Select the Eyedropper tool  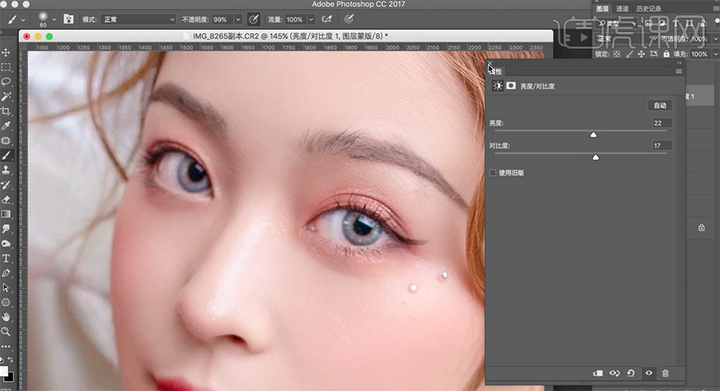point(6,126)
